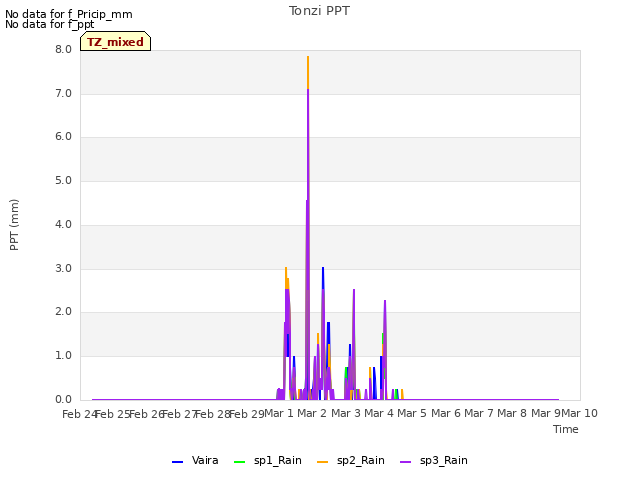Click the orange sp2_Rain legend color marker
The width and height of the screenshot is (640, 480).
click(x=322, y=462)
